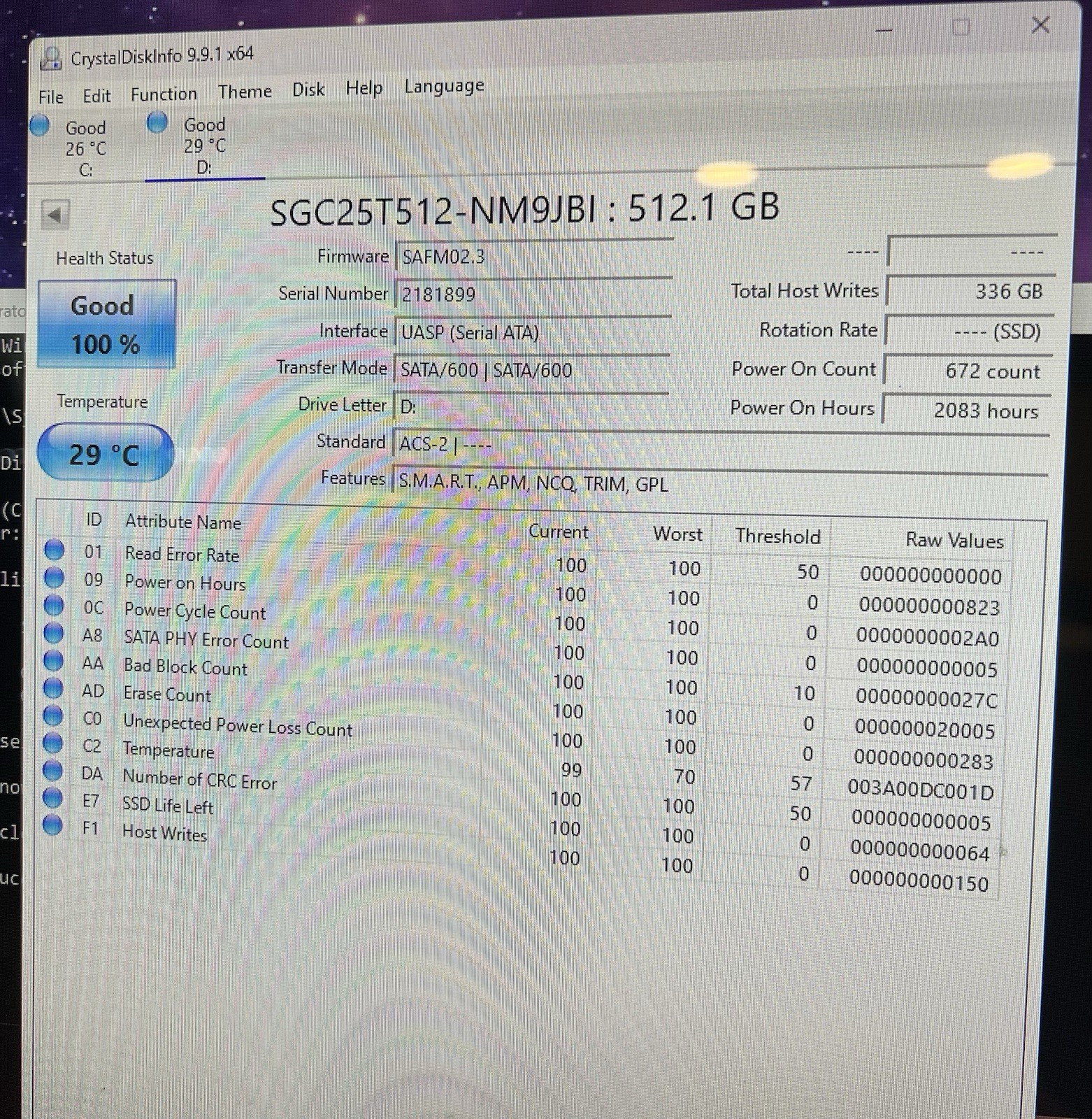Click the Total Host Writes value 336 GB

971,291
